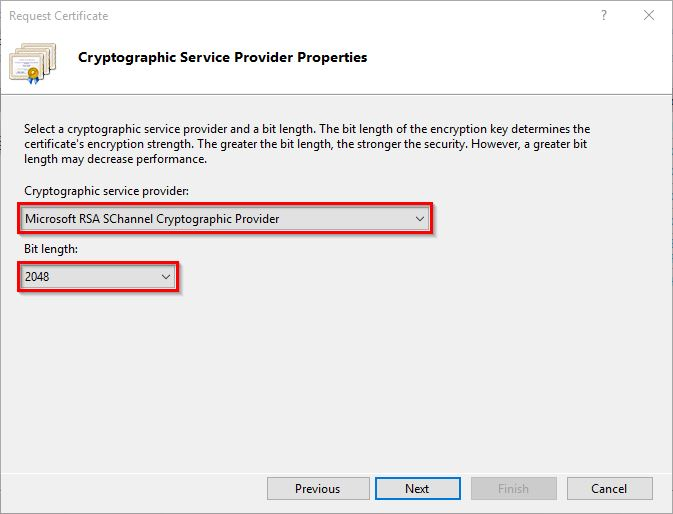Expand the cryptographic service provider arrow
The image size is (673, 514).
(x=420, y=219)
